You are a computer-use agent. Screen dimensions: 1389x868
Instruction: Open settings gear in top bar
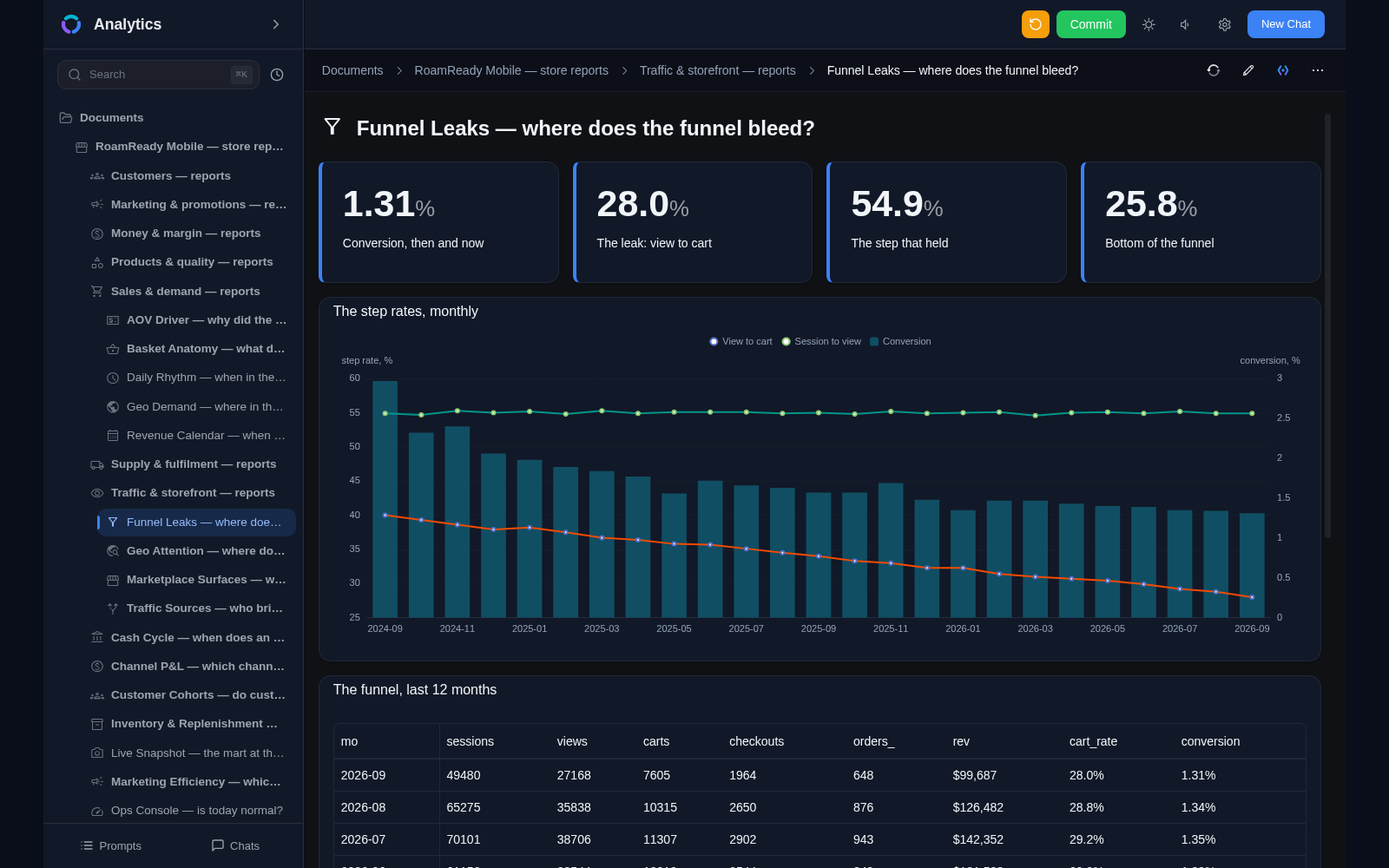(x=1224, y=24)
